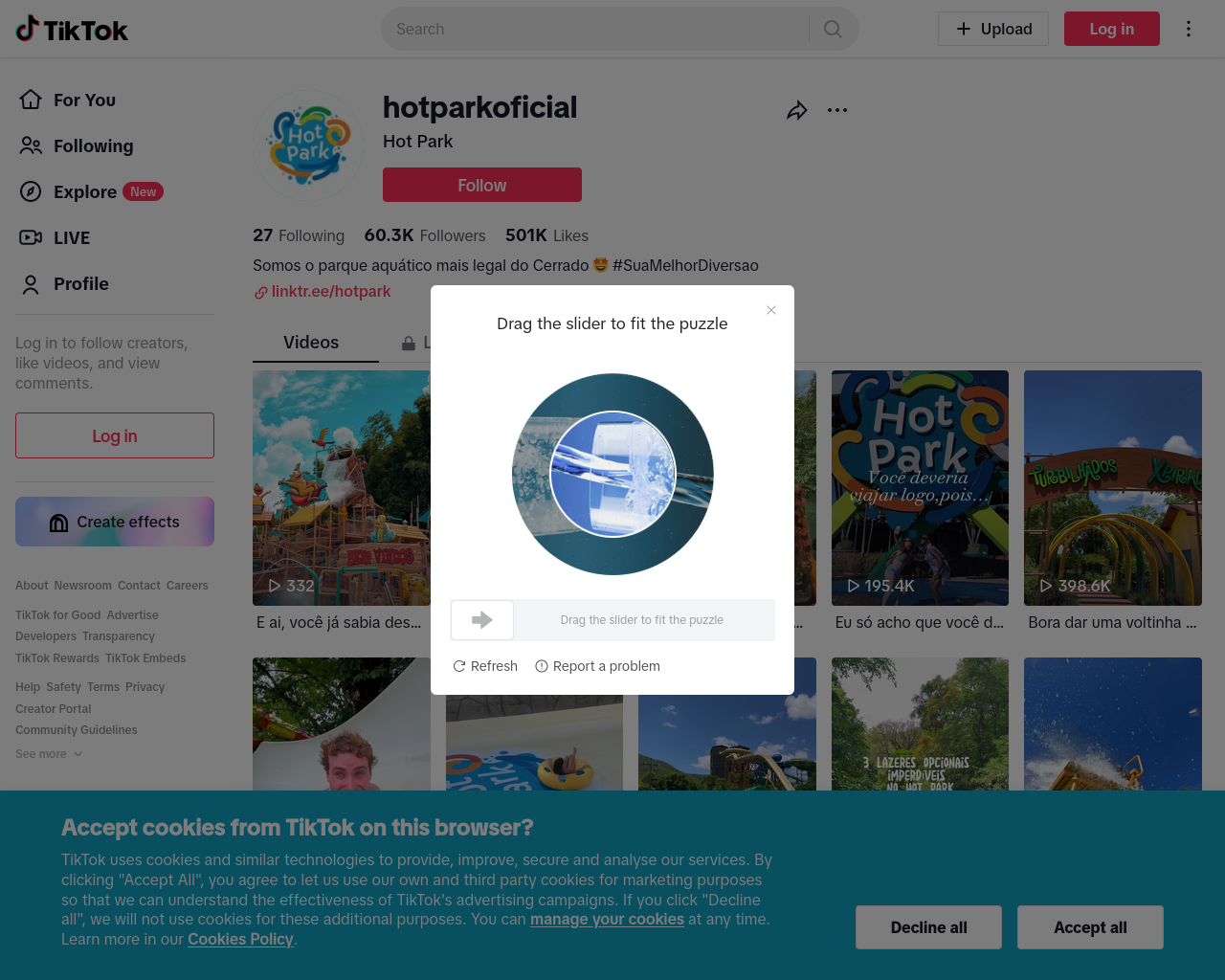Click the Upload button

click(x=993, y=29)
